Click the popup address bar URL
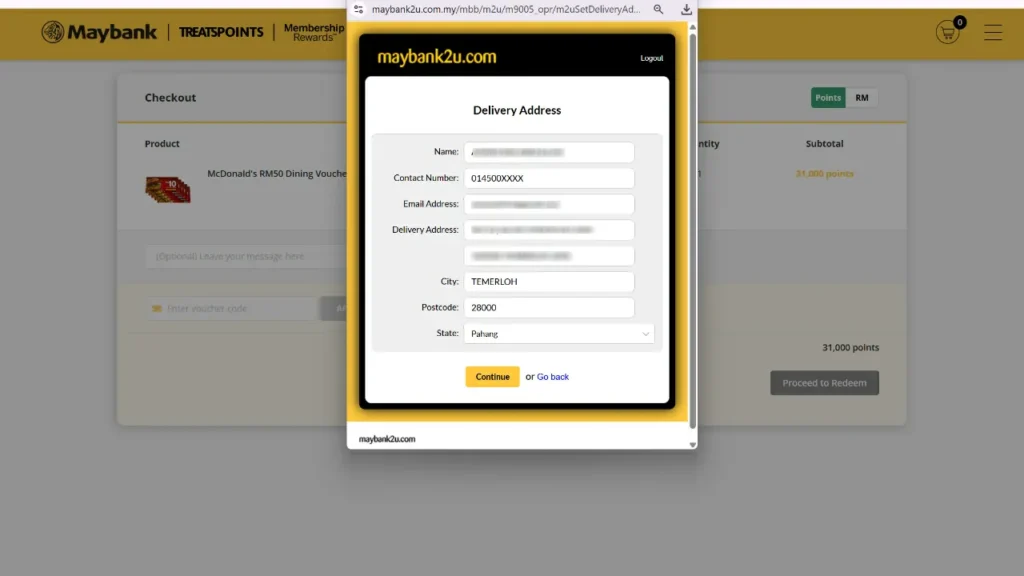1024x576 pixels. (x=506, y=9)
